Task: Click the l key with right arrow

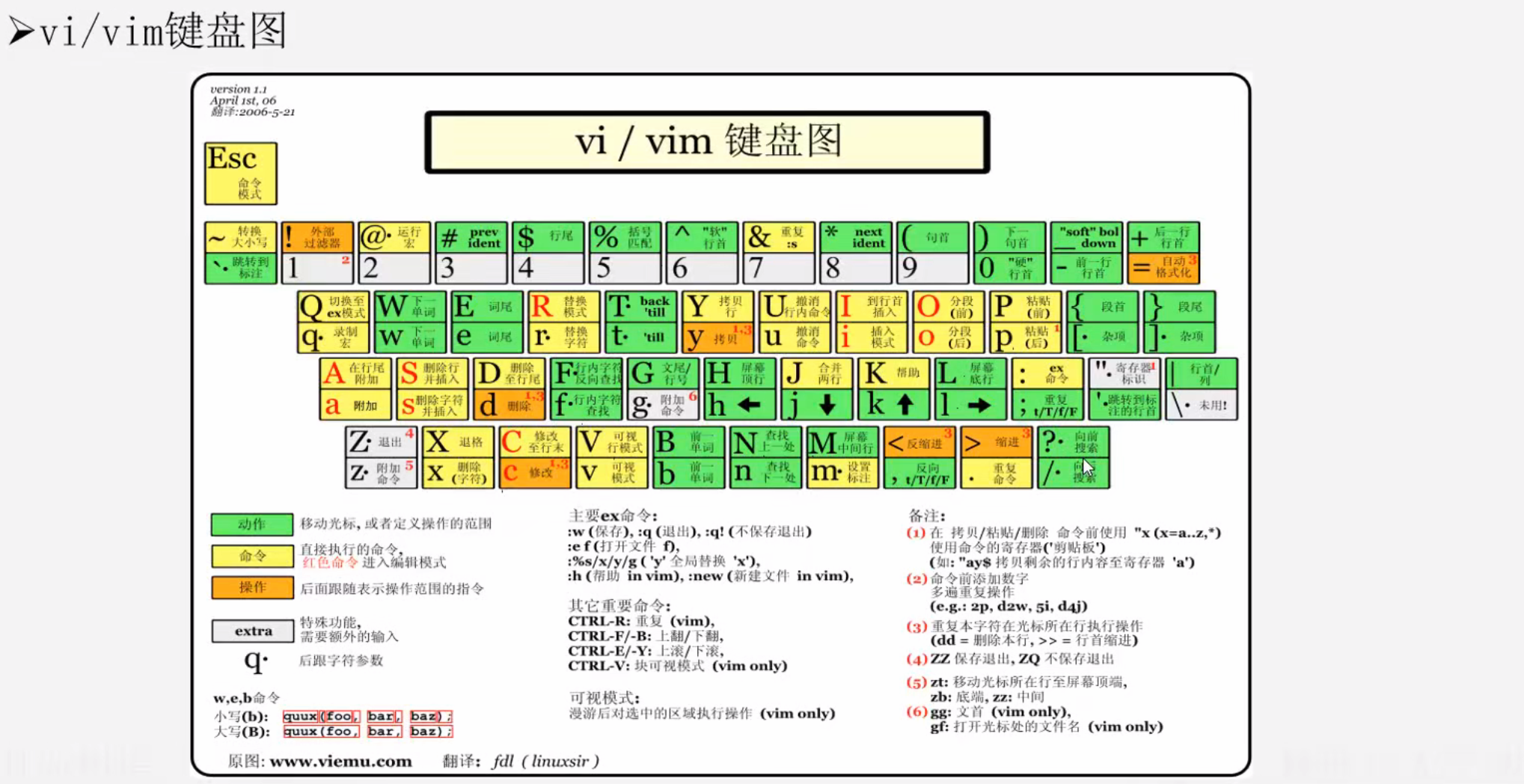Action: 970,405
